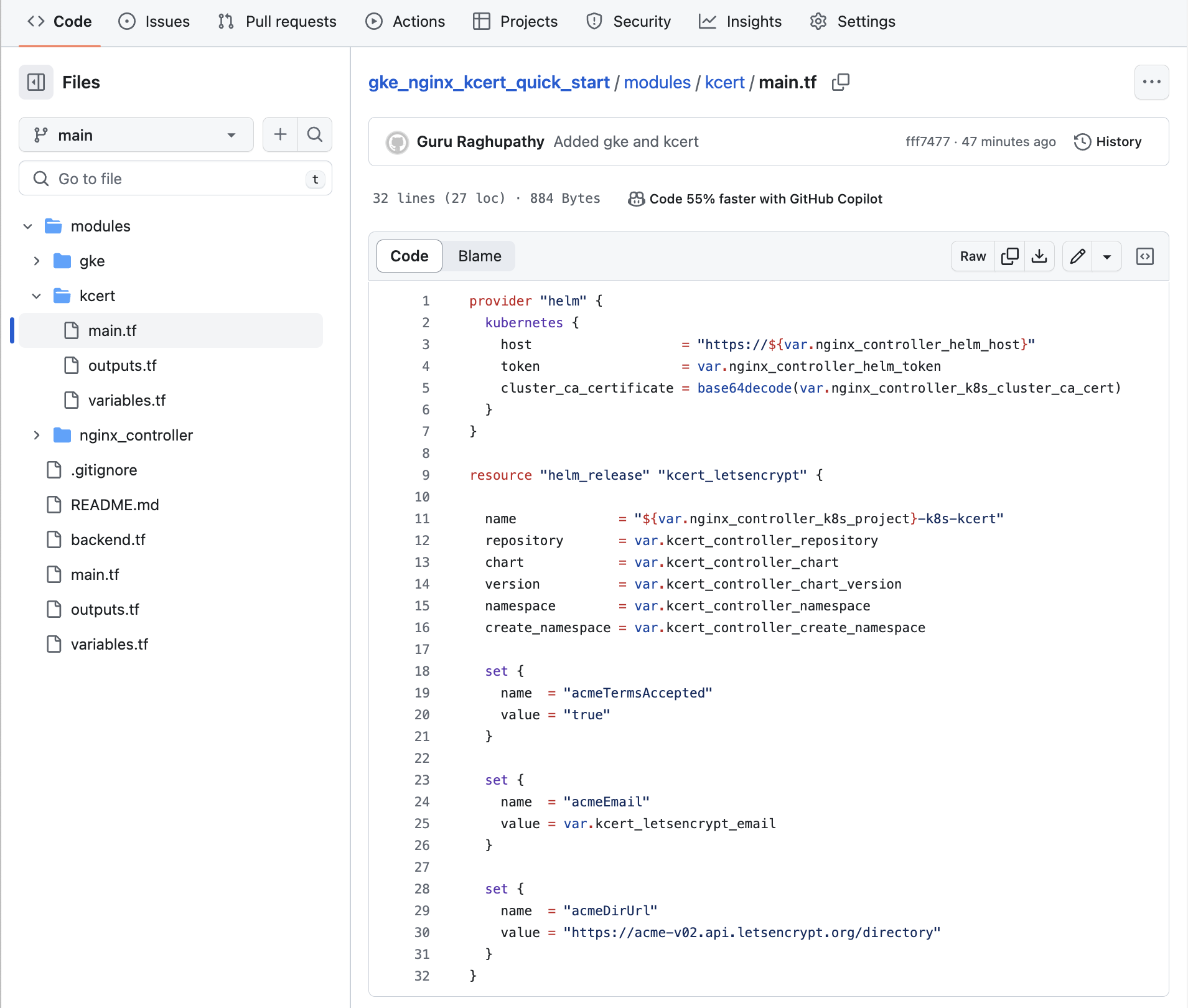Download the raw main.tf file
The width and height of the screenshot is (1188, 1008).
click(1039, 256)
